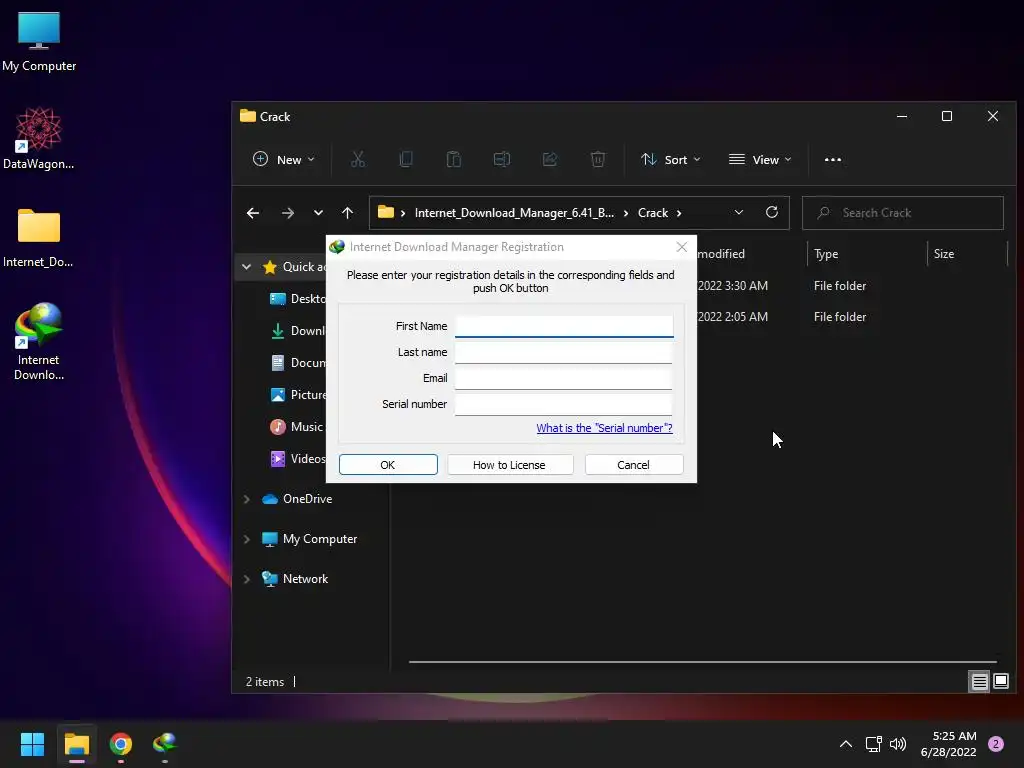
Task: Switch to details view layout icon
Action: click(980, 682)
